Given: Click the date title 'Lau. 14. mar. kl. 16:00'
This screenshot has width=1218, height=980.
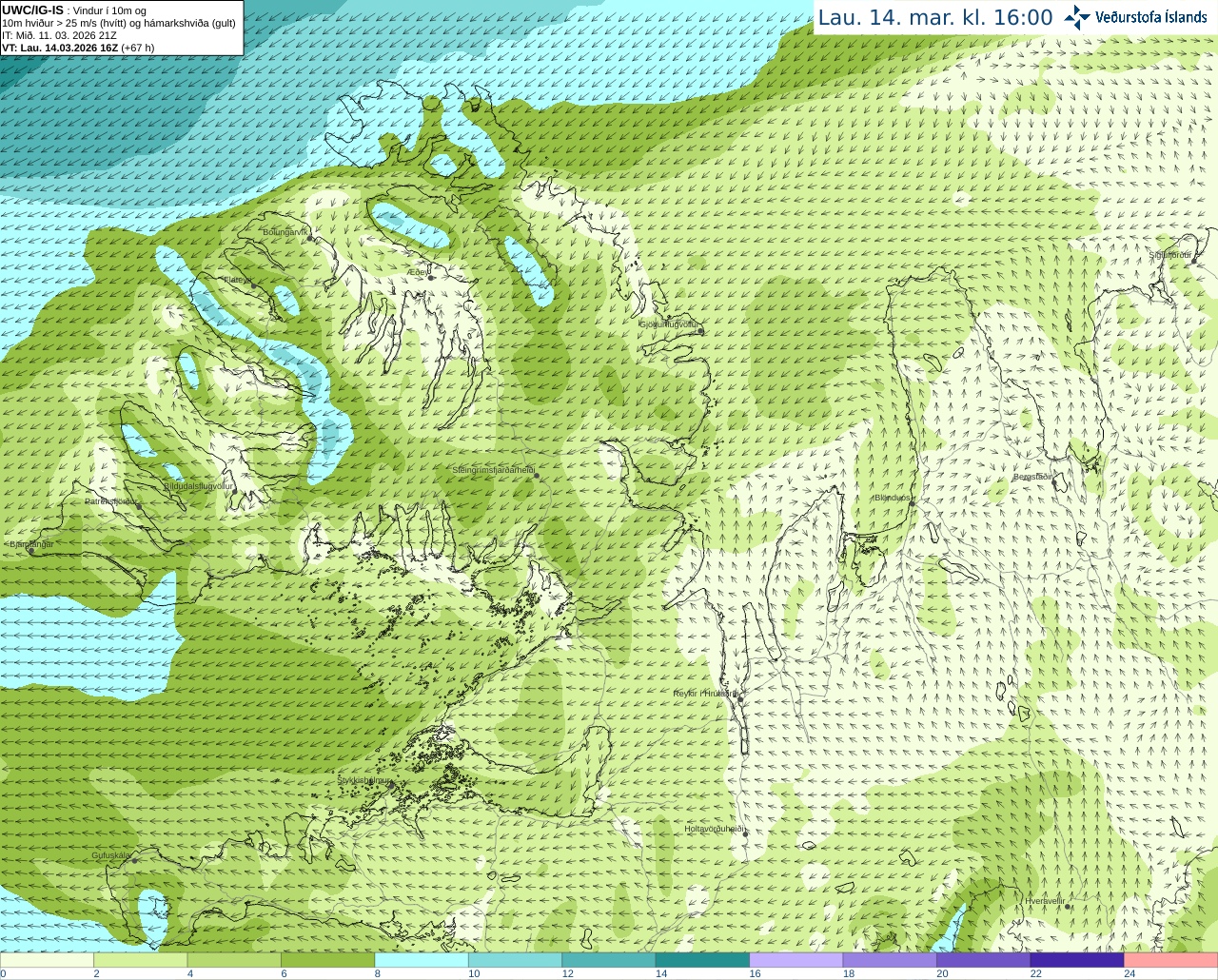Looking at the screenshot, I should (x=935, y=17).
